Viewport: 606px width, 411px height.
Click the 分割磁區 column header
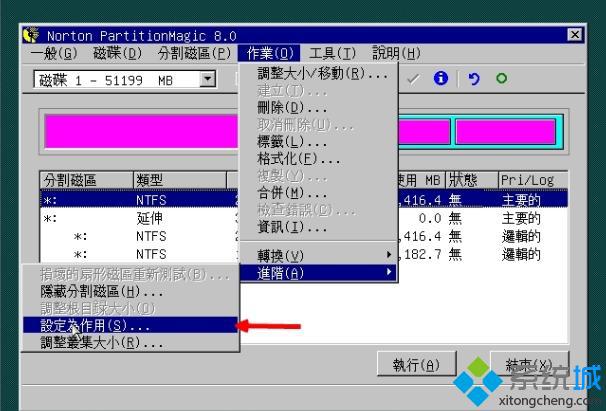(87, 180)
